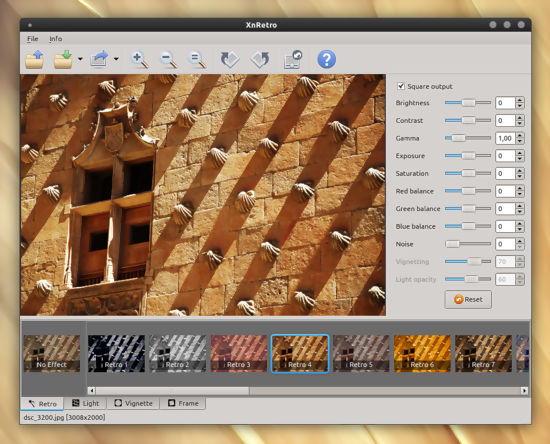Switch to the Light tab

[85, 403]
